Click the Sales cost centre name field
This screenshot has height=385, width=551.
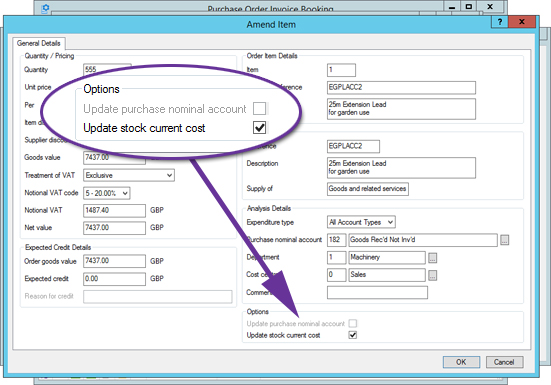(387, 275)
